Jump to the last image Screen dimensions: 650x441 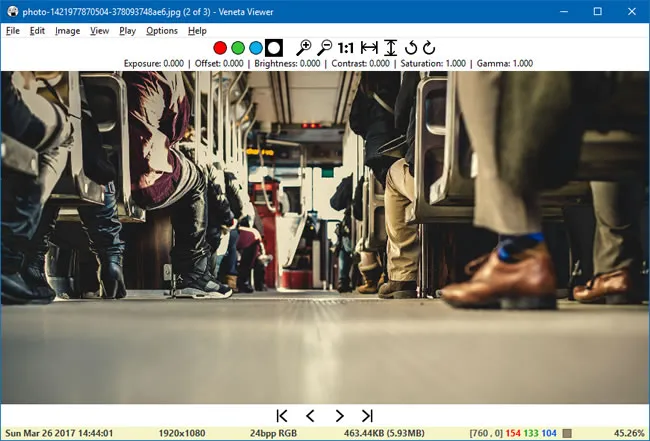(x=367, y=416)
